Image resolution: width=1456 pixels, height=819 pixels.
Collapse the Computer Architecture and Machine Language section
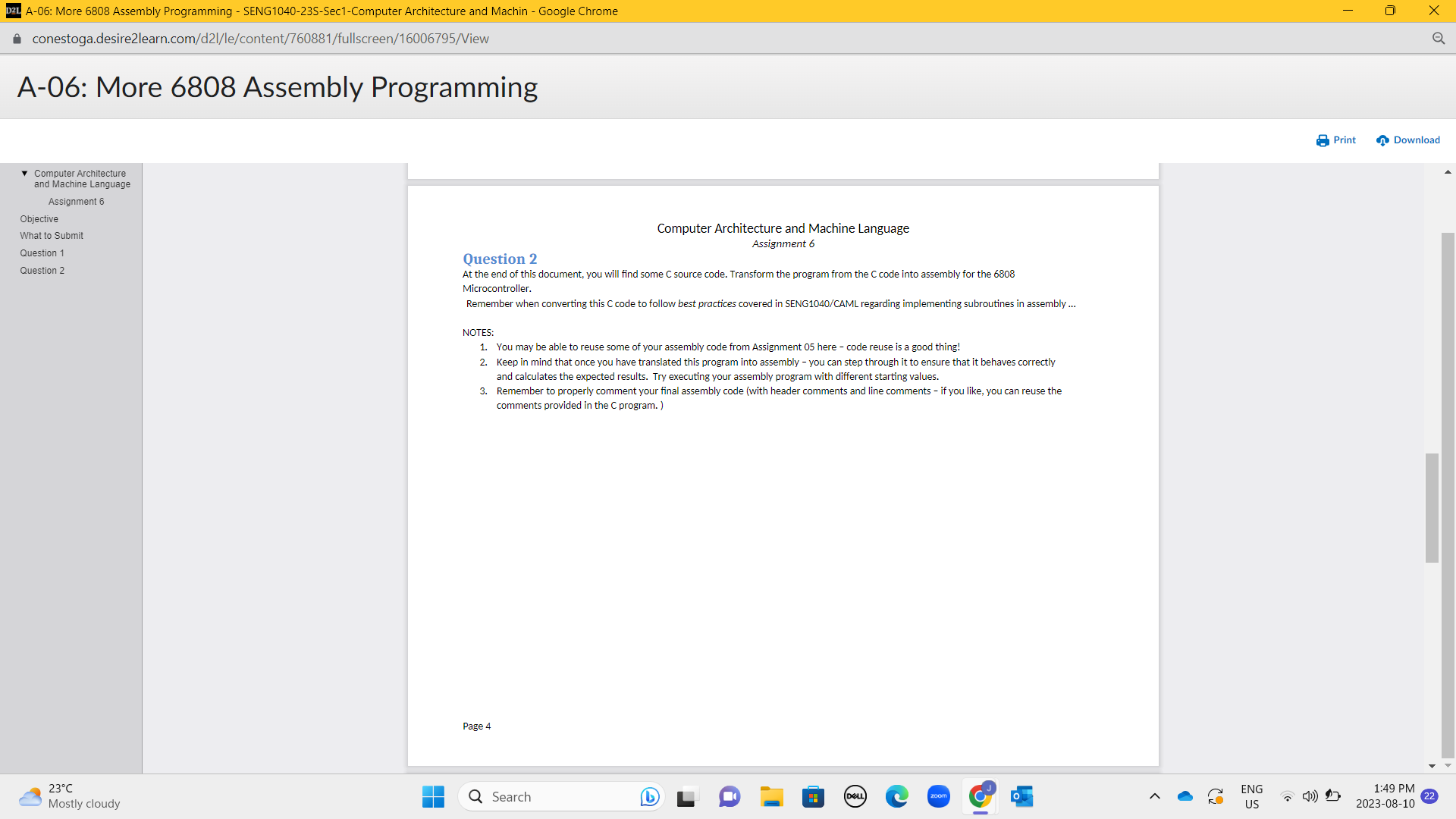[x=24, y=173]
